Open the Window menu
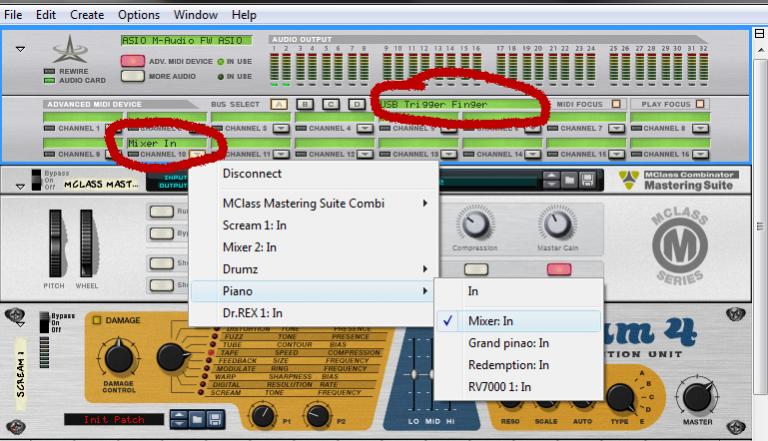This screenshot has width=768, height=441. tap(195, 15)
